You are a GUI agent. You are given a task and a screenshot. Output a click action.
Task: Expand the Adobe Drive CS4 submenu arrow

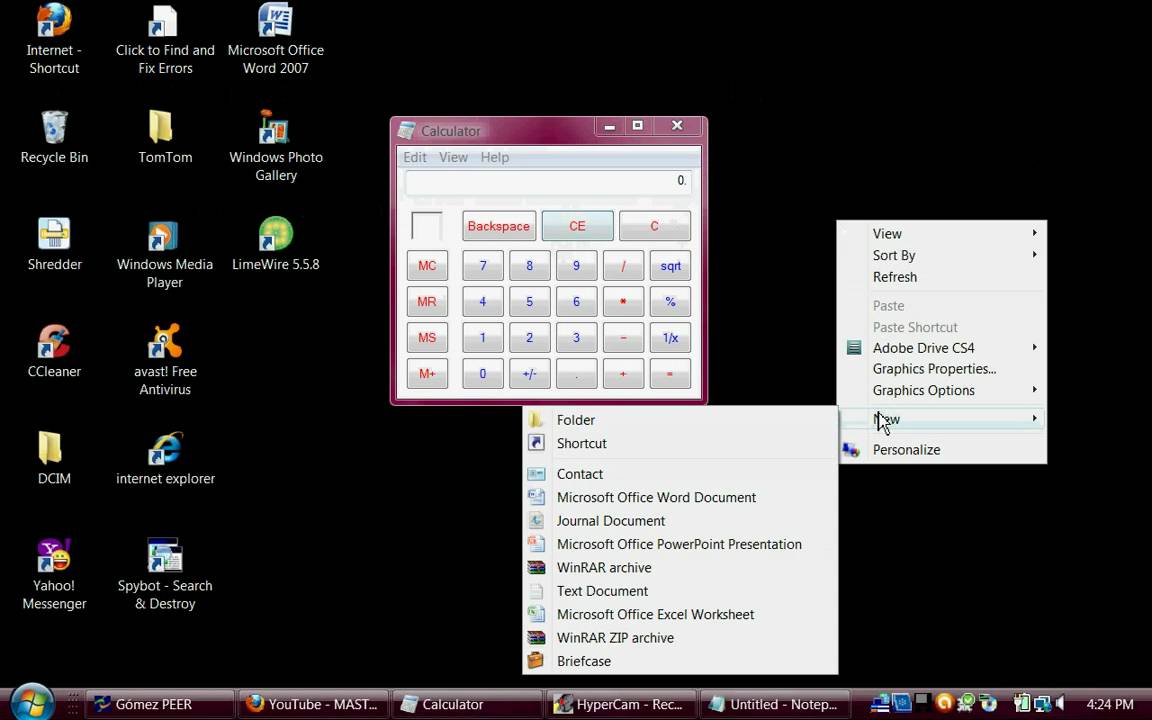(1034, 347)
